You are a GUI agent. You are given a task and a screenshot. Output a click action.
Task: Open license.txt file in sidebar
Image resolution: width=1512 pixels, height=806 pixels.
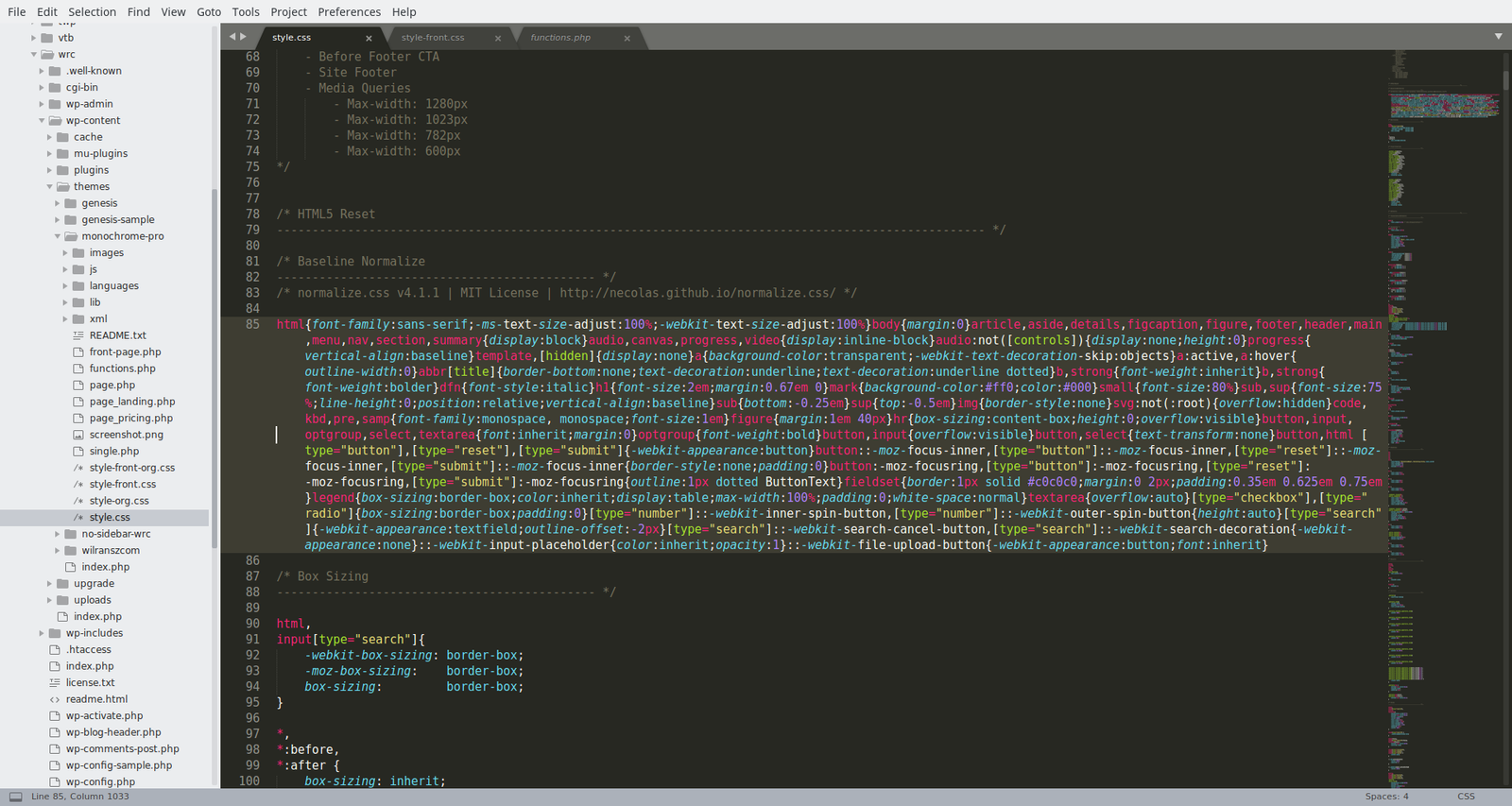tap(90, 682)
